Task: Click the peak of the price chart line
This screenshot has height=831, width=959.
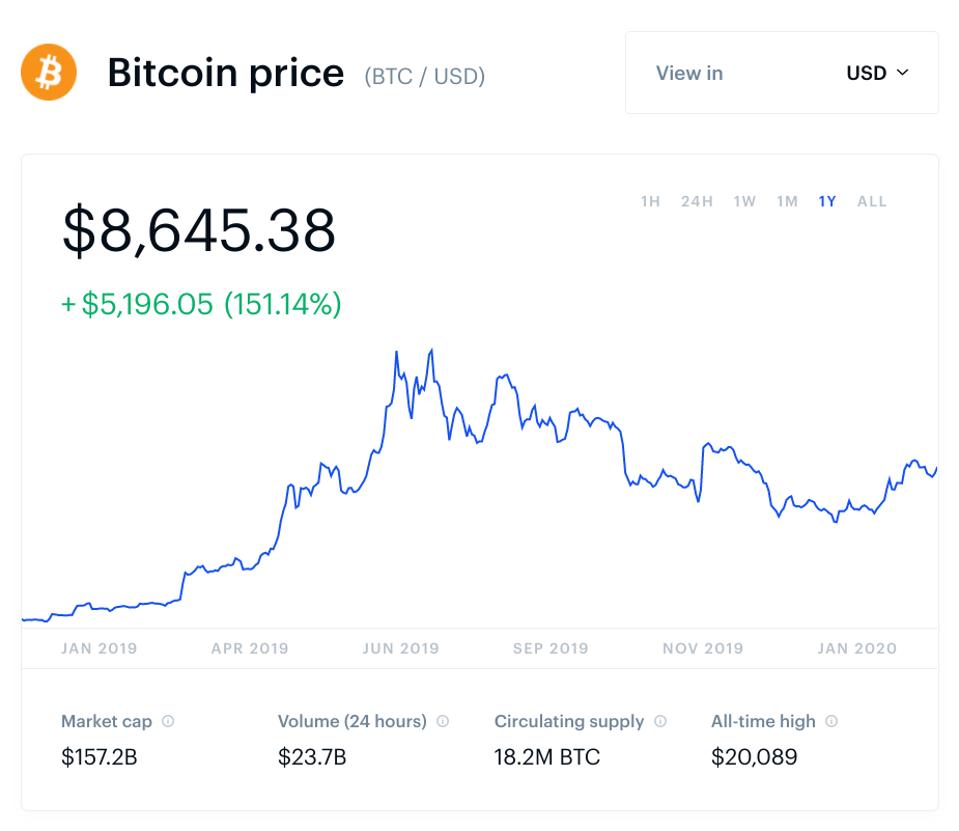Action: [x=432, y=350]
